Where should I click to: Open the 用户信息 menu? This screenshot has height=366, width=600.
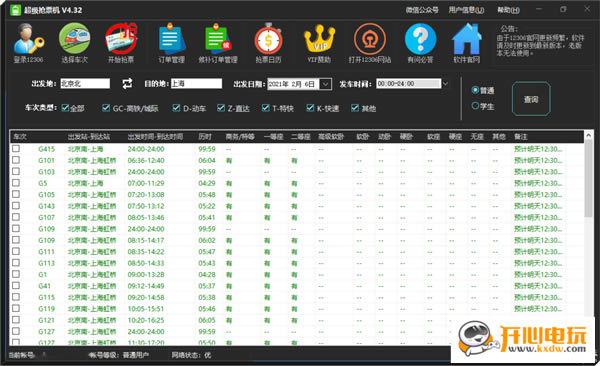[x=466, y=10]
